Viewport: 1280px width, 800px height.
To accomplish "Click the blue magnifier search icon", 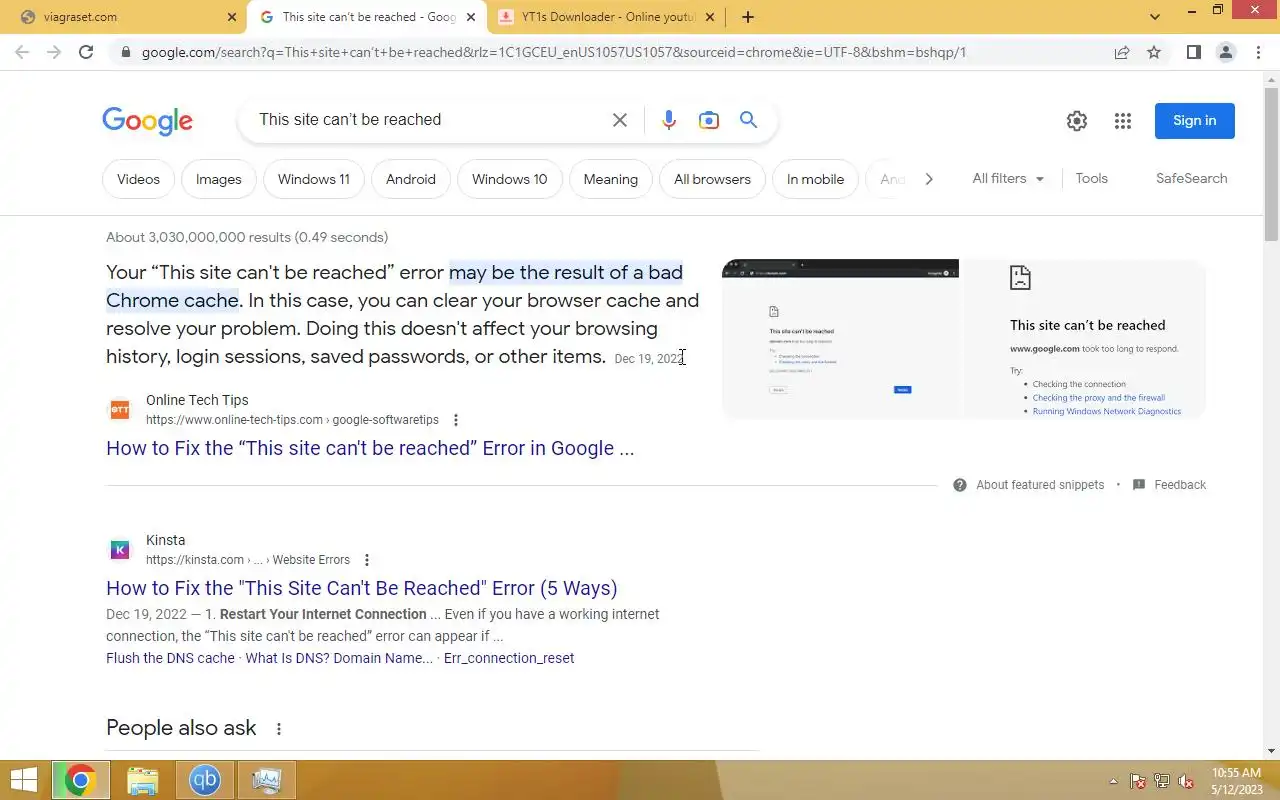I will [x=748, y=120].
